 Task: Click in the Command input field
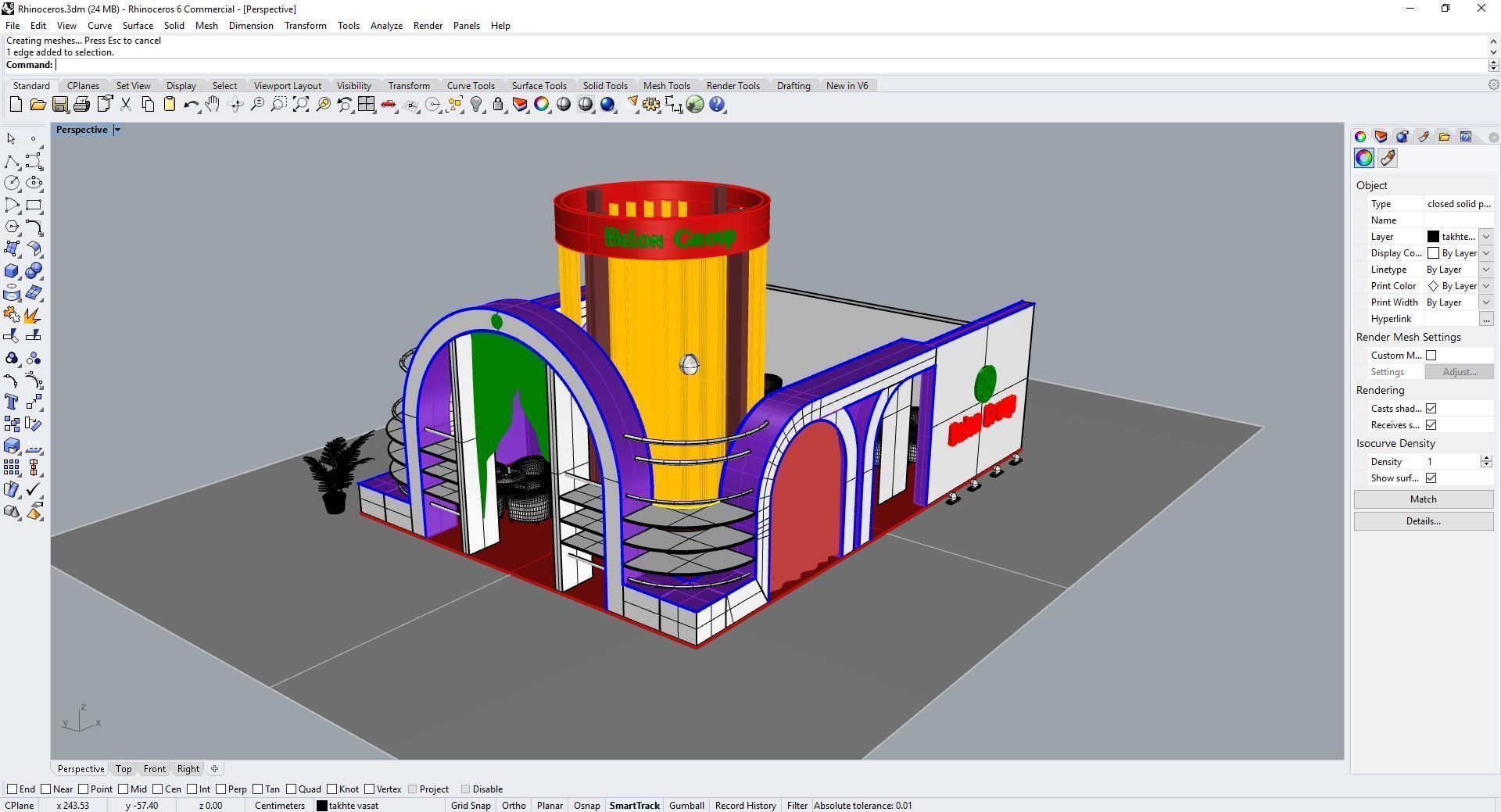(770, 65)
